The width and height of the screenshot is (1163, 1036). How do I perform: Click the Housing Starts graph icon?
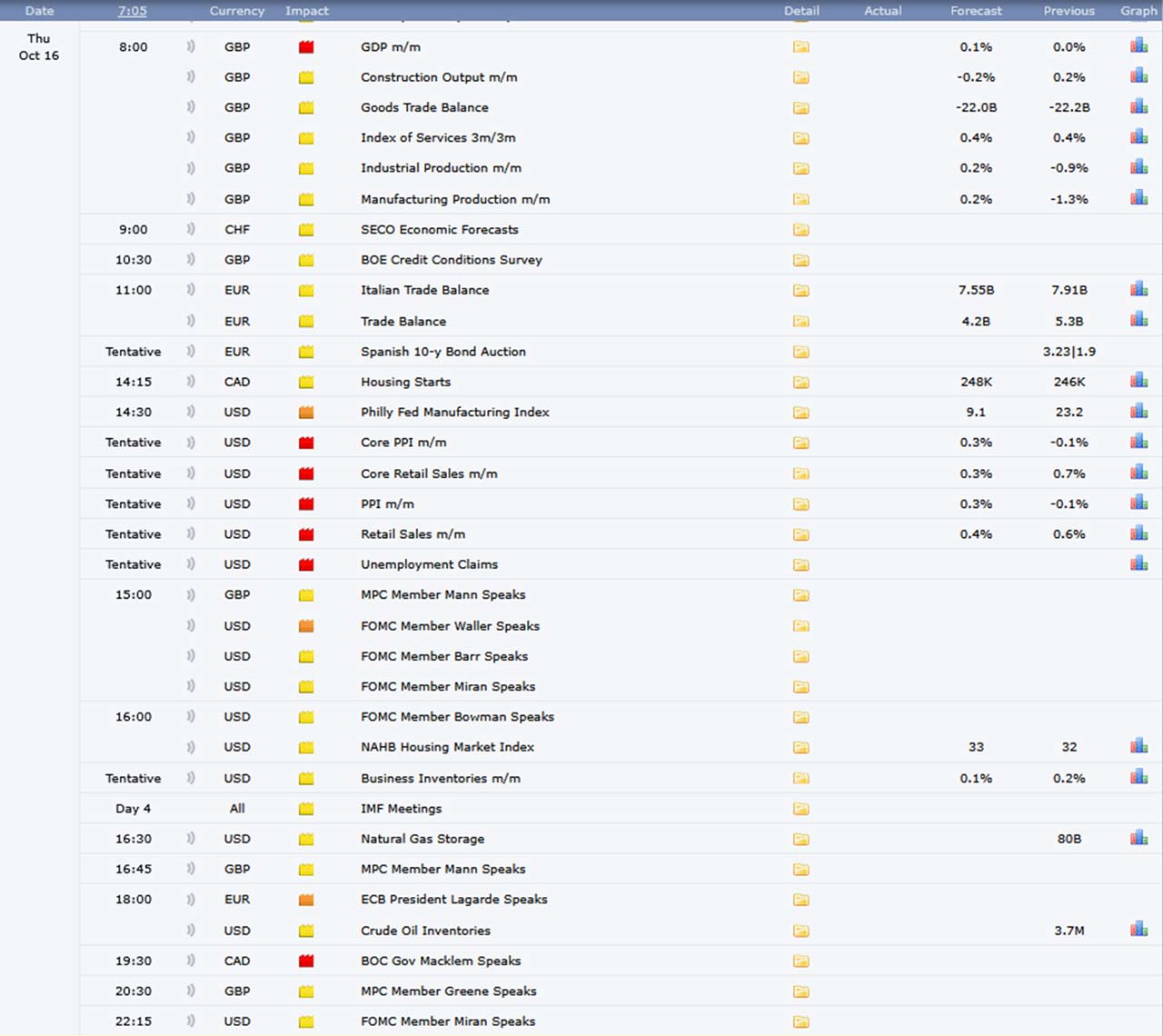point(1138,382)
